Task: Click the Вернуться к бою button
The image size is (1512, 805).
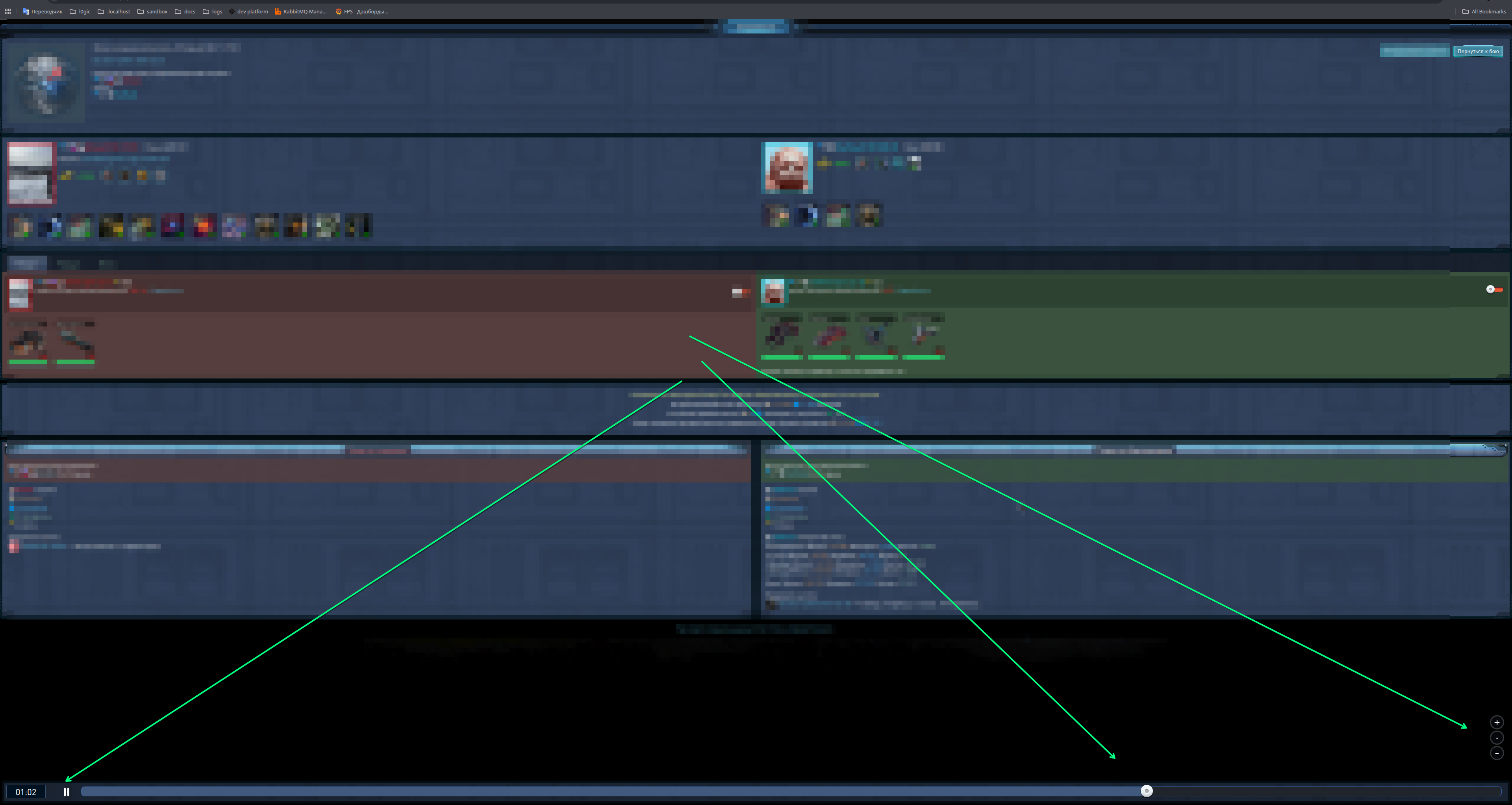Action: coord(1478,51)
